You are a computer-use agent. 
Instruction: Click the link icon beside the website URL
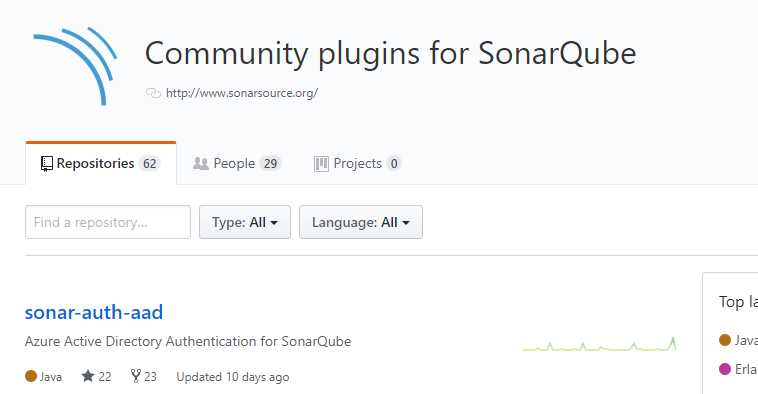click(153, 93)
